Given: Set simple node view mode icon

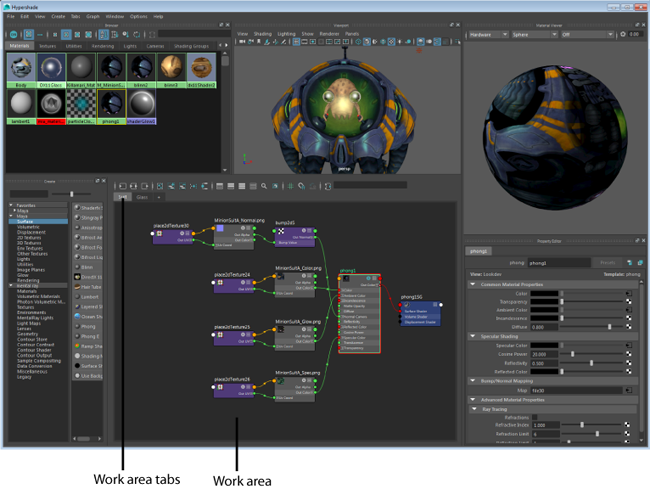Looking at the screenshot, I should [220, 186].
